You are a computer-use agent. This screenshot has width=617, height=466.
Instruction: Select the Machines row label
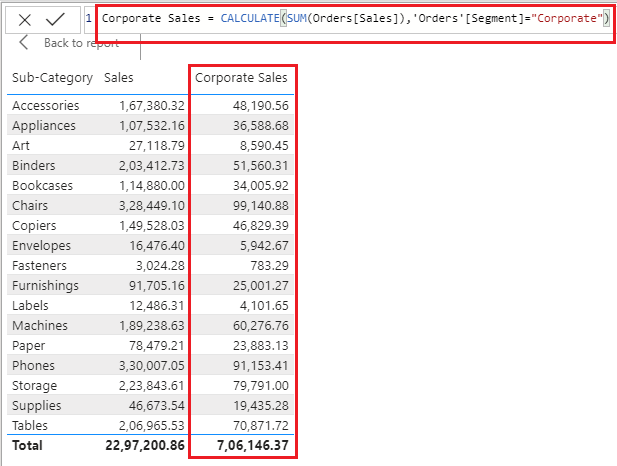[x=40, y=325]
